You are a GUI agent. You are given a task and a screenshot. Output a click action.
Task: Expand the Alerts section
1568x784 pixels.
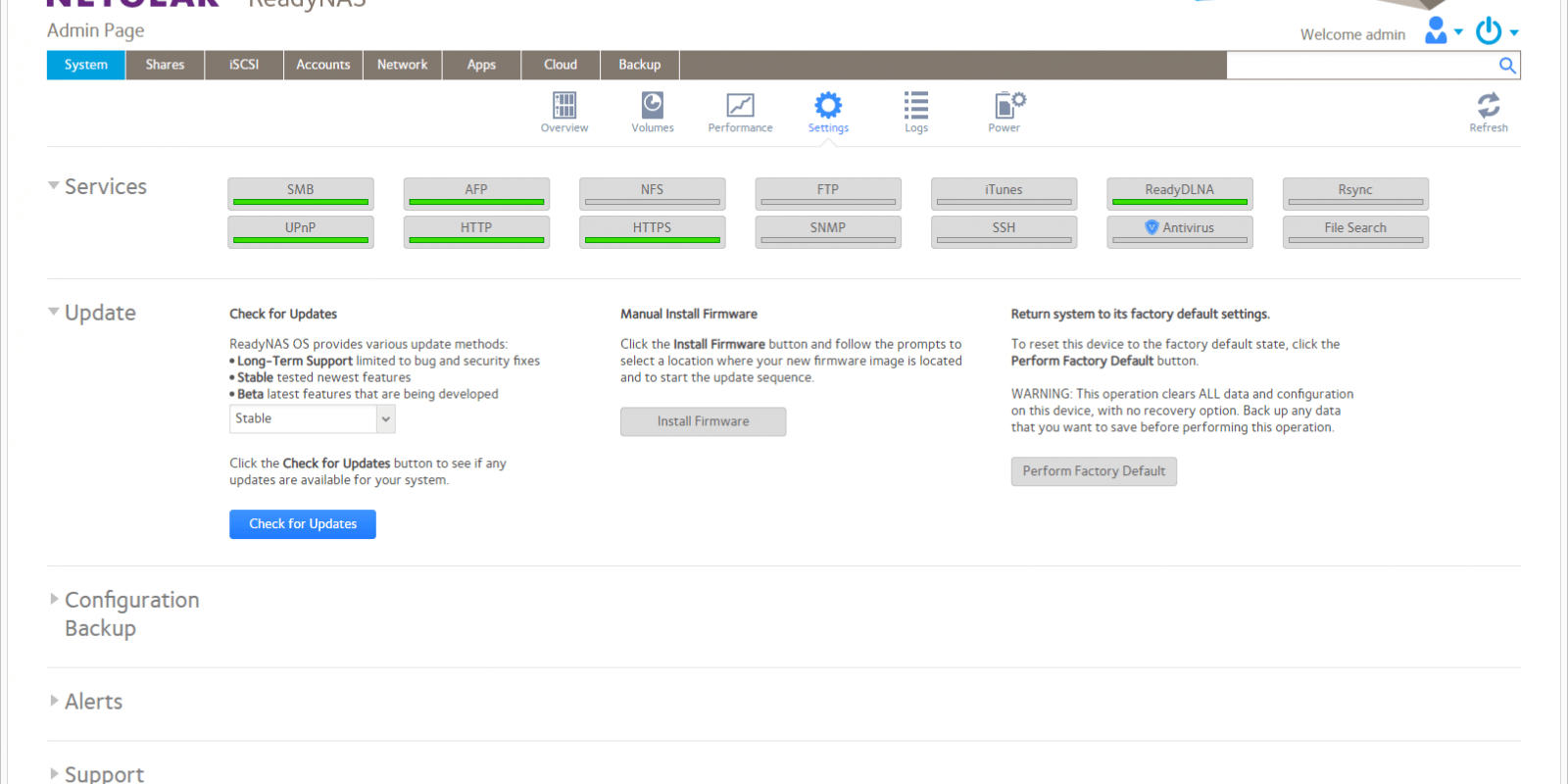[x=54, y=701]
